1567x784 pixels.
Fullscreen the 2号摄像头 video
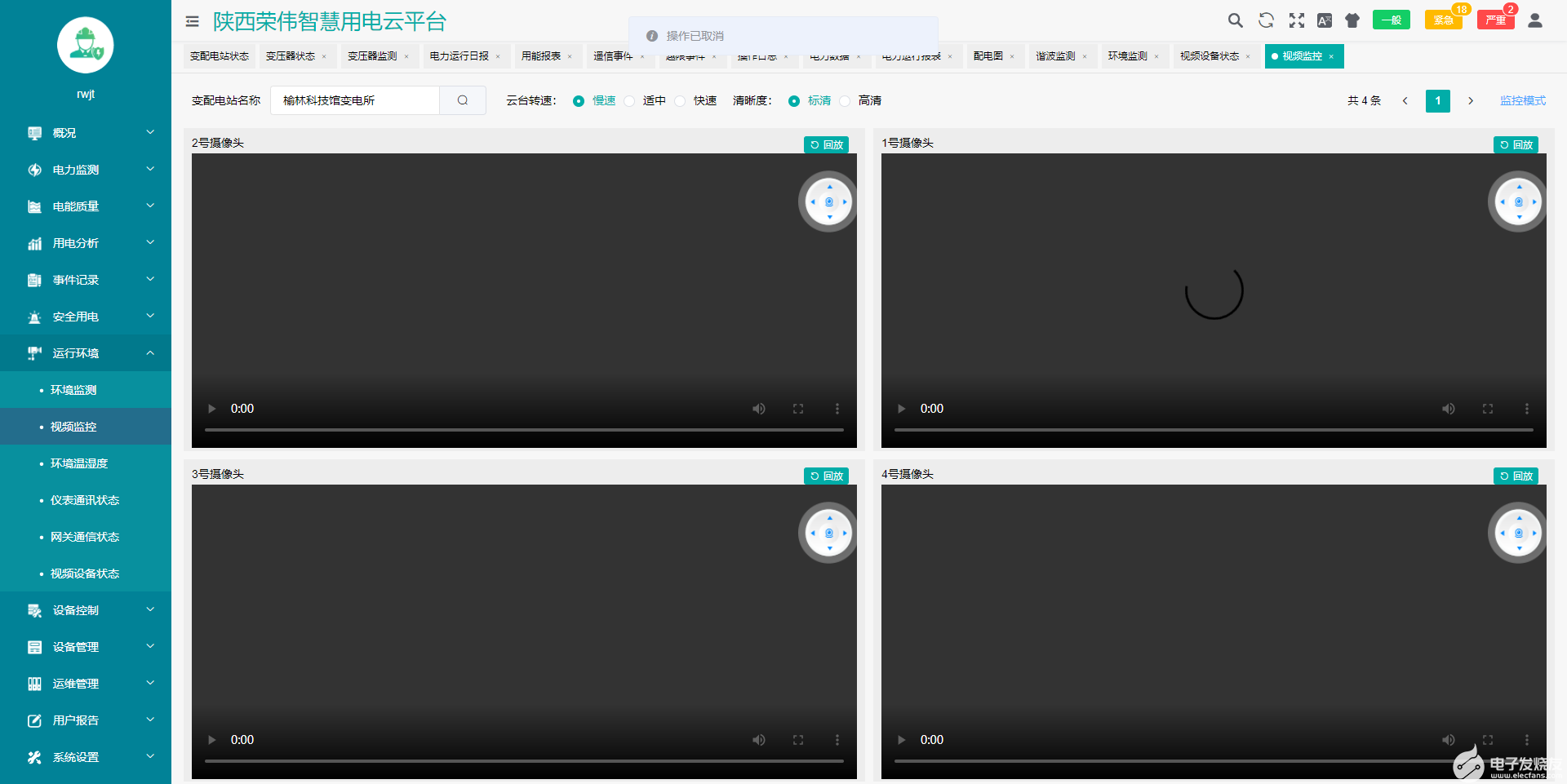coord(798,409)
